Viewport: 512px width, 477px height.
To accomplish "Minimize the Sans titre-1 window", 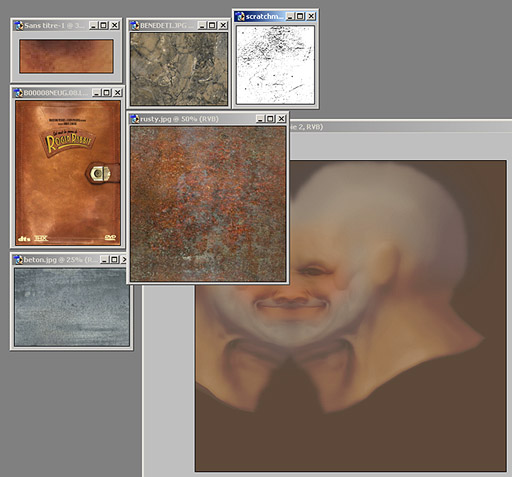I will [94, 25].
